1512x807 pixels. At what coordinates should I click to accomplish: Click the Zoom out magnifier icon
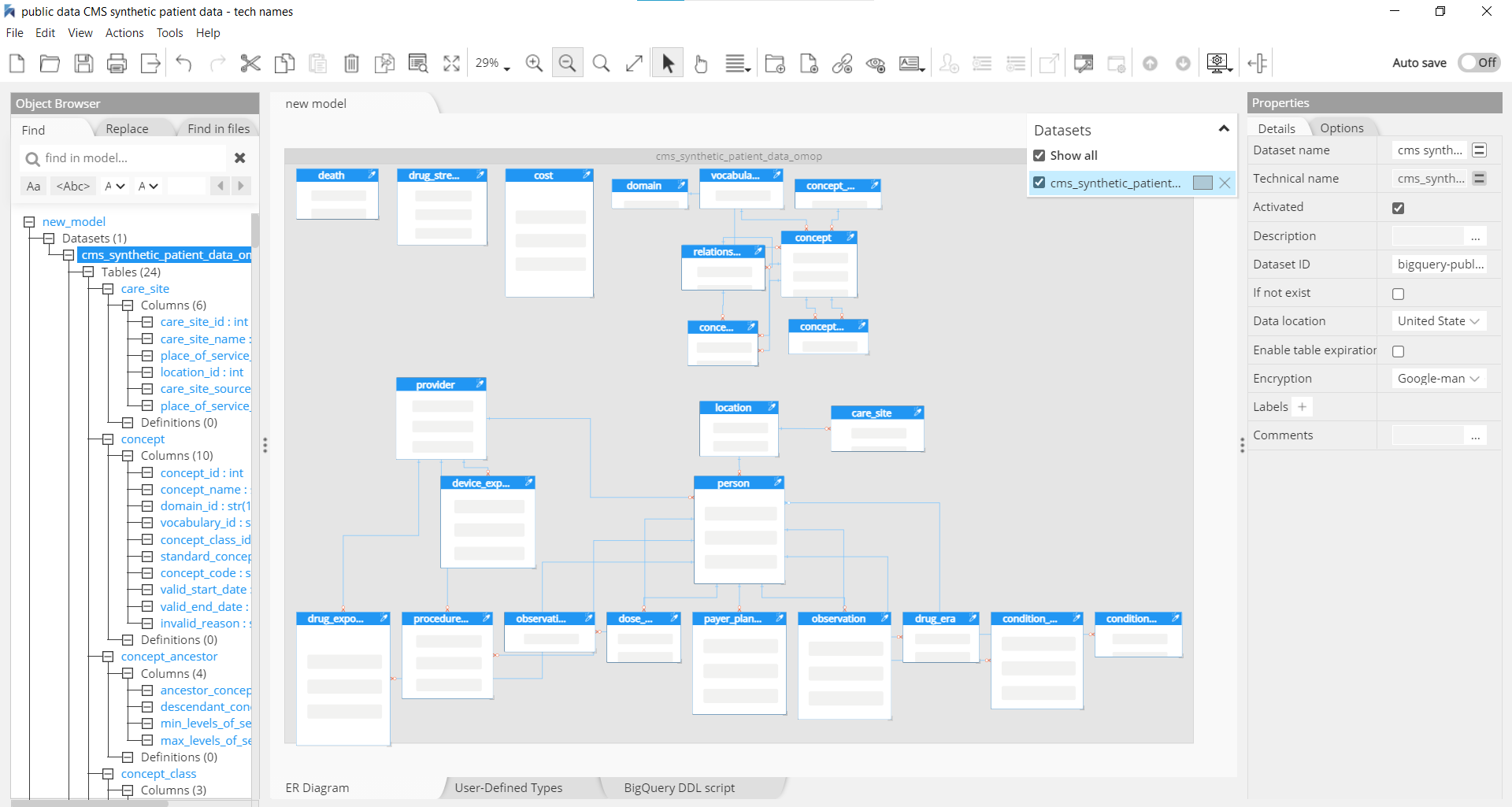tap(567, 63)
